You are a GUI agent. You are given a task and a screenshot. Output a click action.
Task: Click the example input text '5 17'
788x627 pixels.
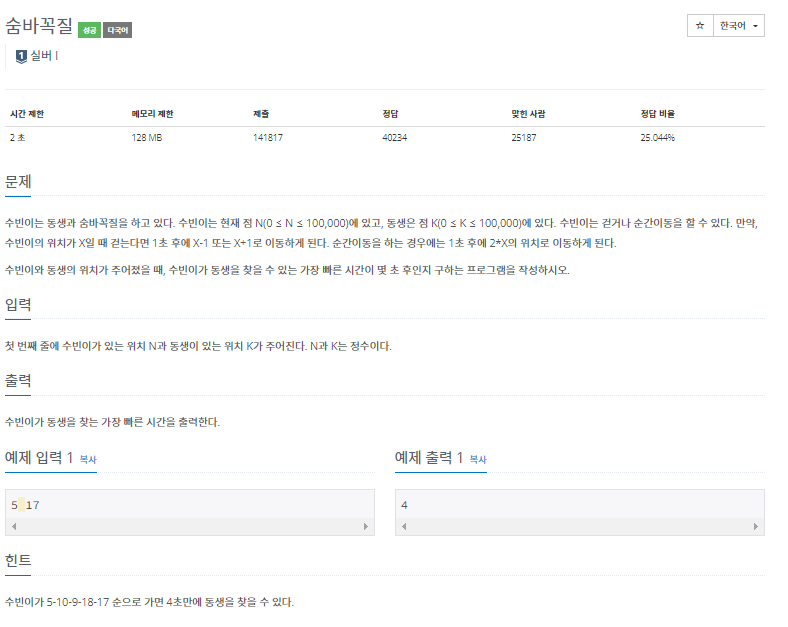[25, 505]
